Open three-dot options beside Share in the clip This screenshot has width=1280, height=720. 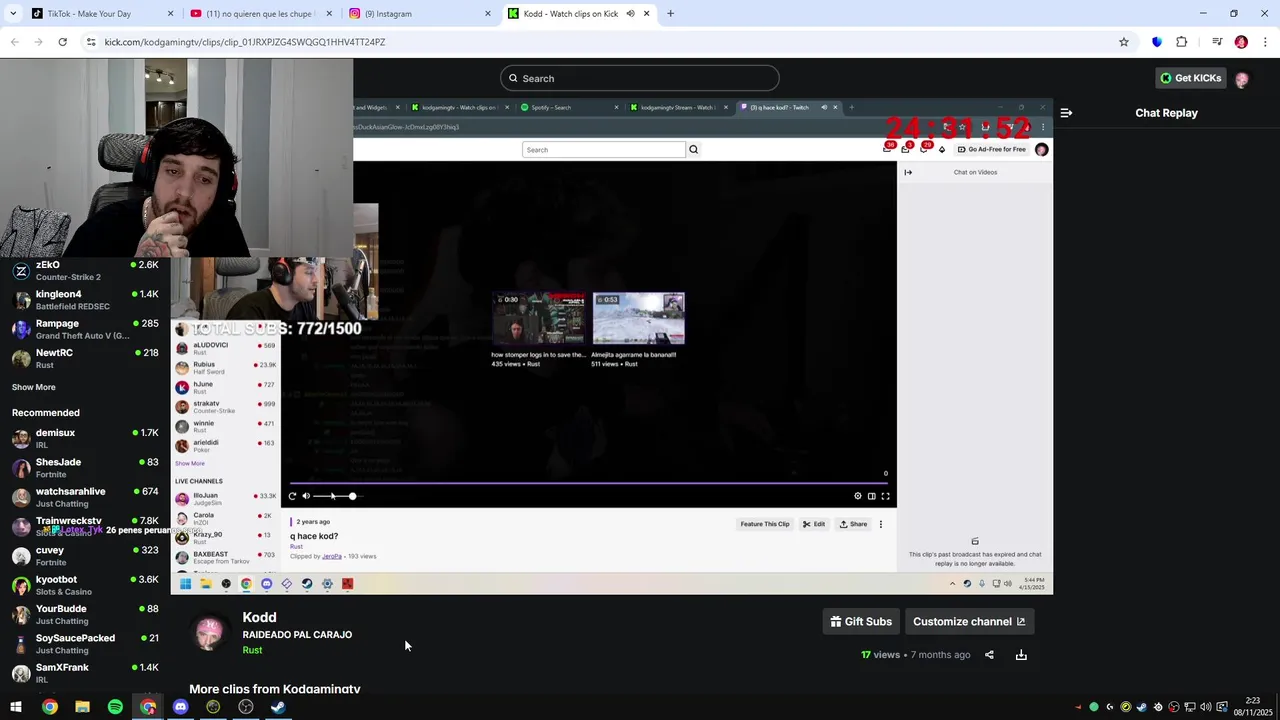tap(881, 524)
